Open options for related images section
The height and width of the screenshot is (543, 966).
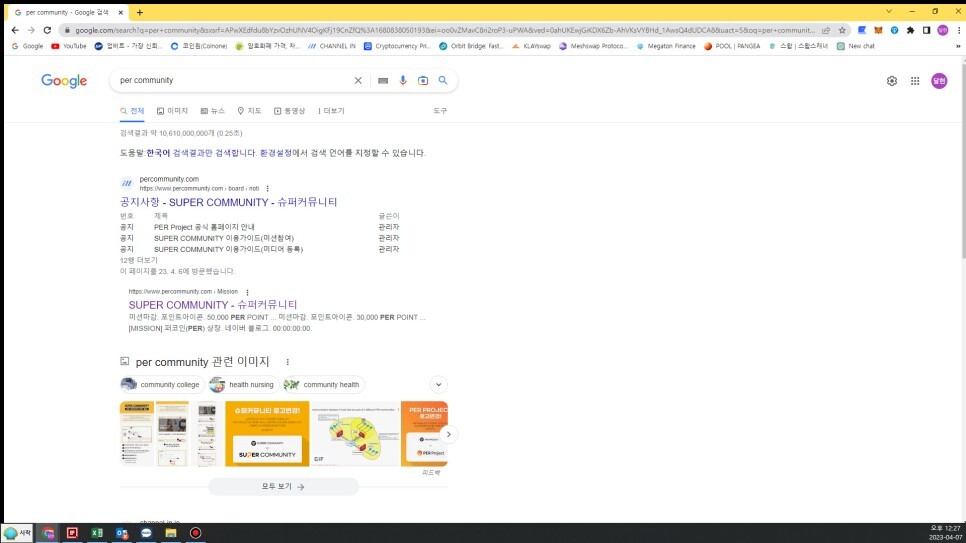[x=287, y=362]
